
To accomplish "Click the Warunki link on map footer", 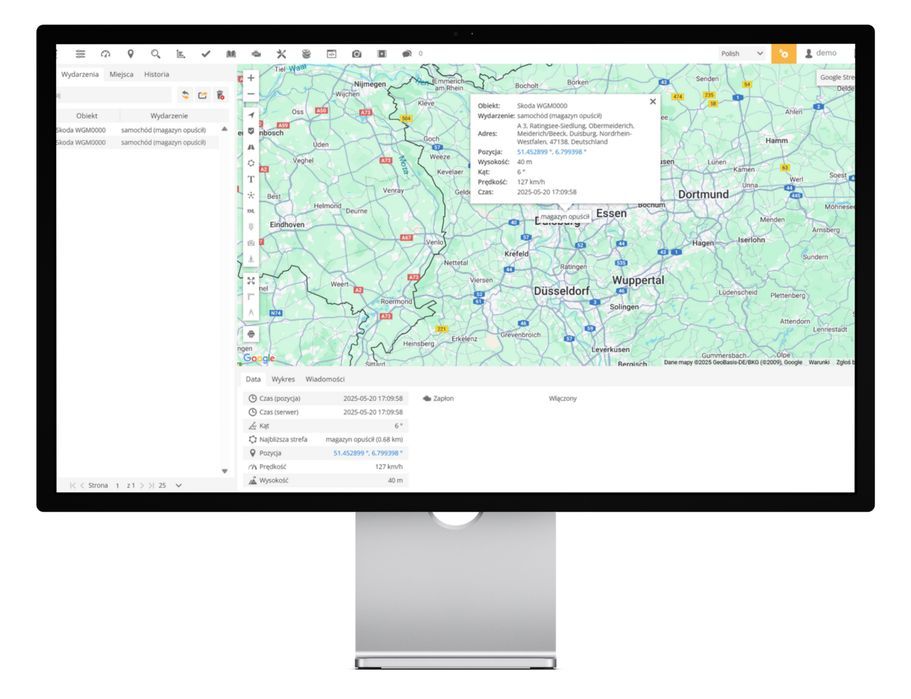I will pos(819,363).
